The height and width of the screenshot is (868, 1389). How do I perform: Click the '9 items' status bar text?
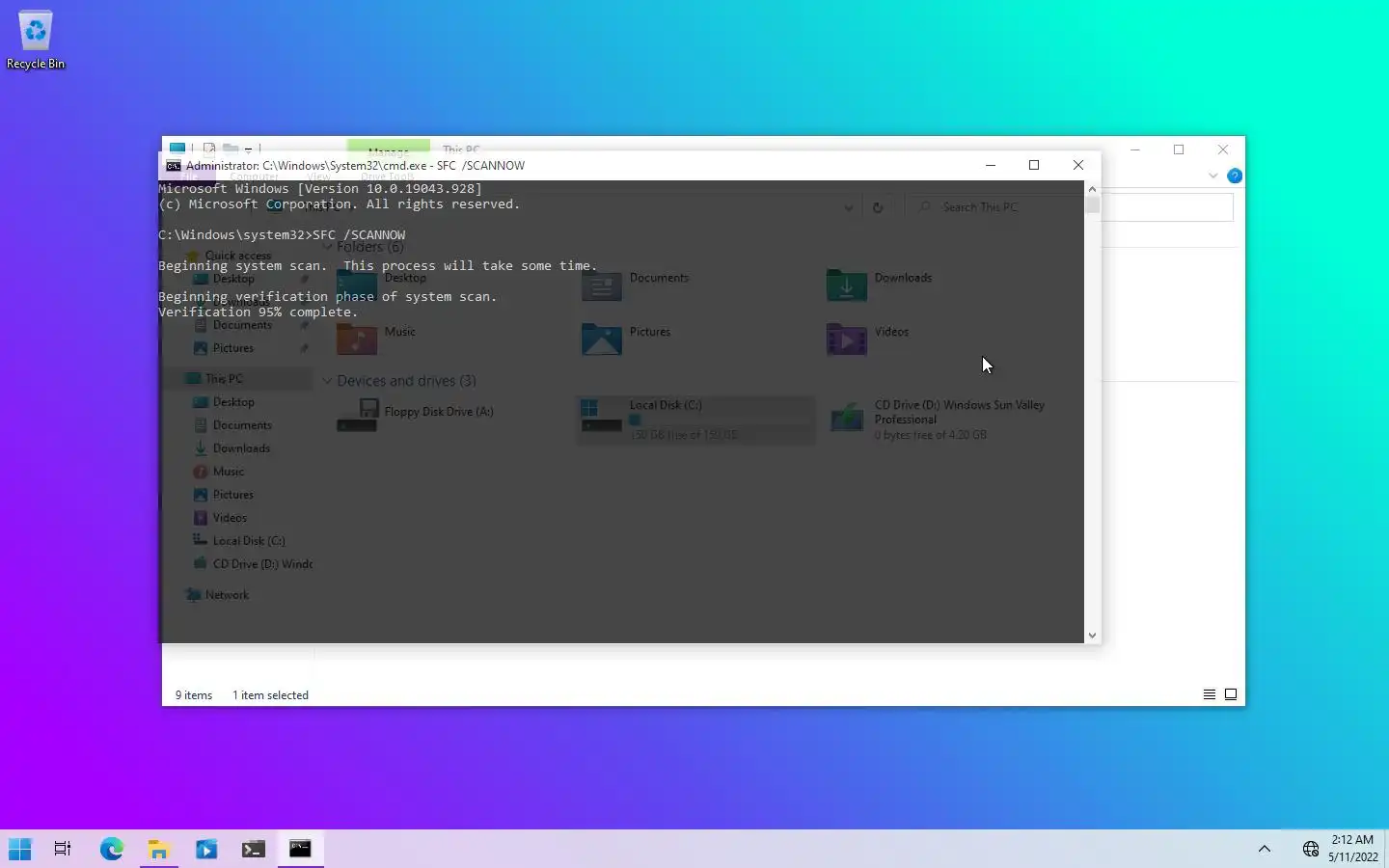tap(194, 695)
